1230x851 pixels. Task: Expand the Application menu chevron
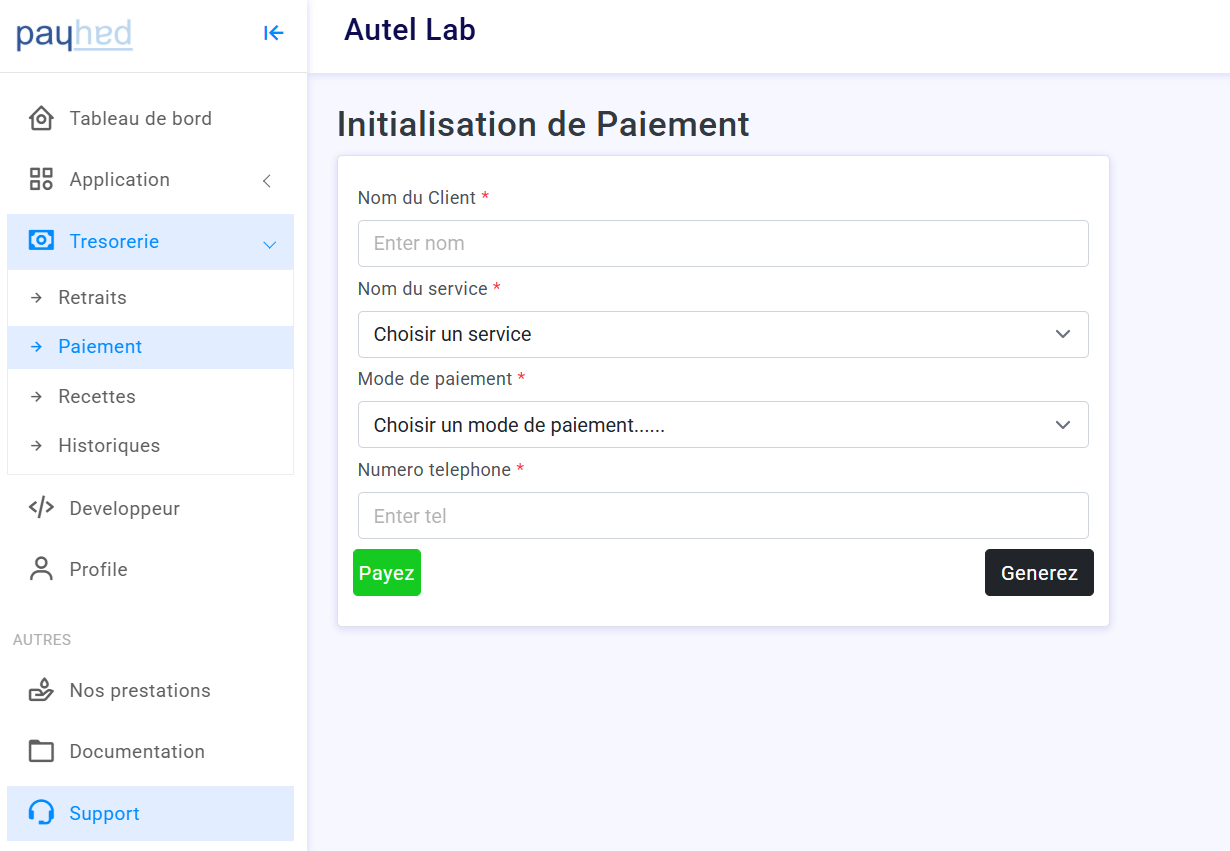pos(266,181)
